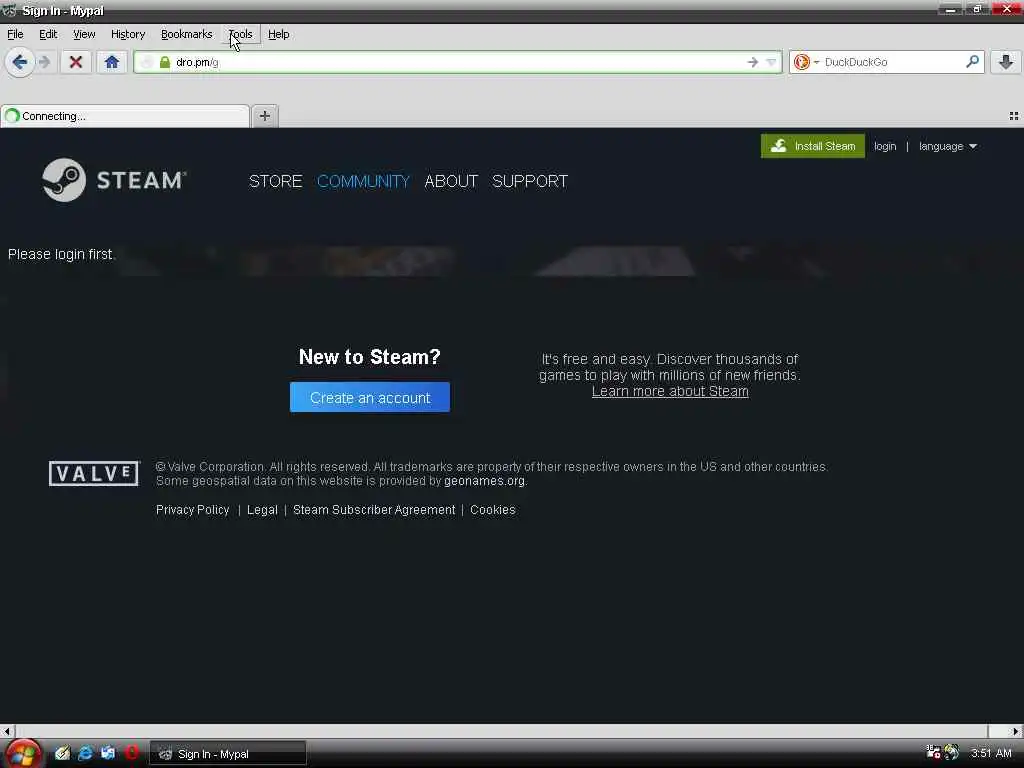Screen dimensions: 1024x768
Task: Click the first quick launch notepad icon
Action: click(x=62, y=753)
